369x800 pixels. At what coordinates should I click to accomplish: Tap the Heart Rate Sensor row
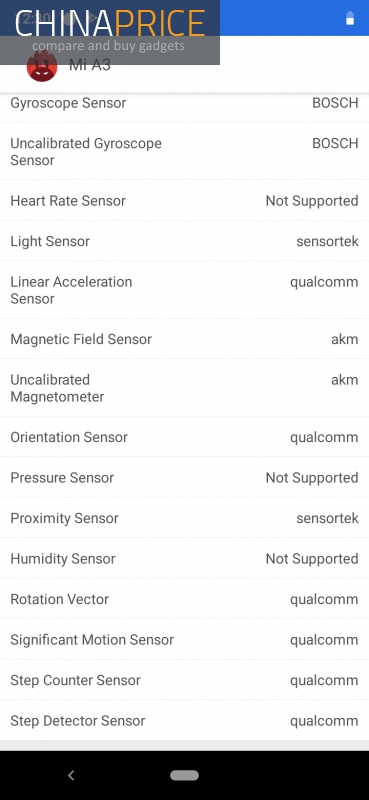pyautogui.click(x=184, y=201)
